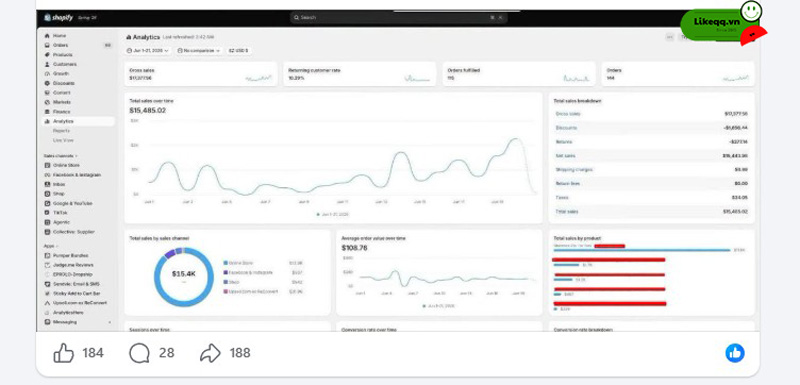The height and width of the screenshot is (385, 800).
Task: Open the Google & YouTube channel
Action: (72, 203)
